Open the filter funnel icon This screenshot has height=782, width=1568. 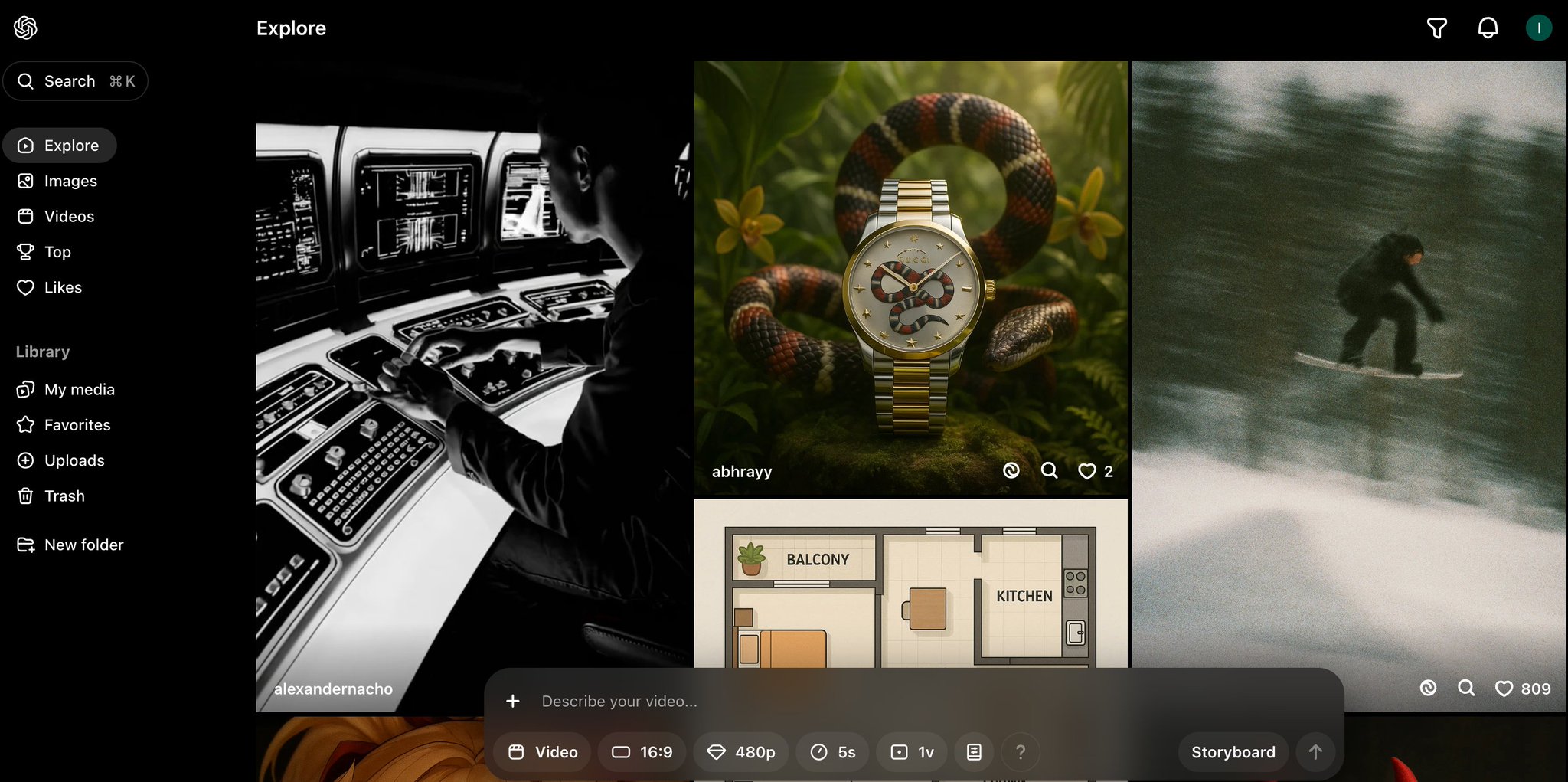coord(1437,28)
